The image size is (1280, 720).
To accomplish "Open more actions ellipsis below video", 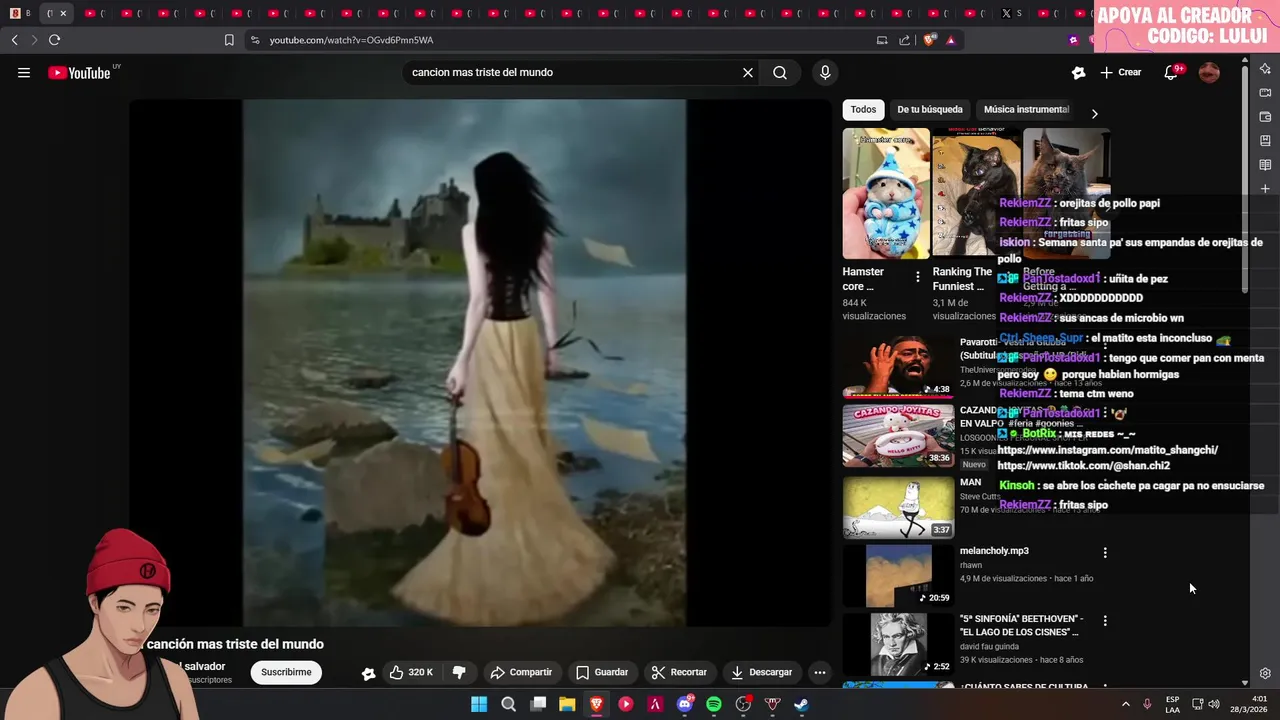I will point(819,672).
